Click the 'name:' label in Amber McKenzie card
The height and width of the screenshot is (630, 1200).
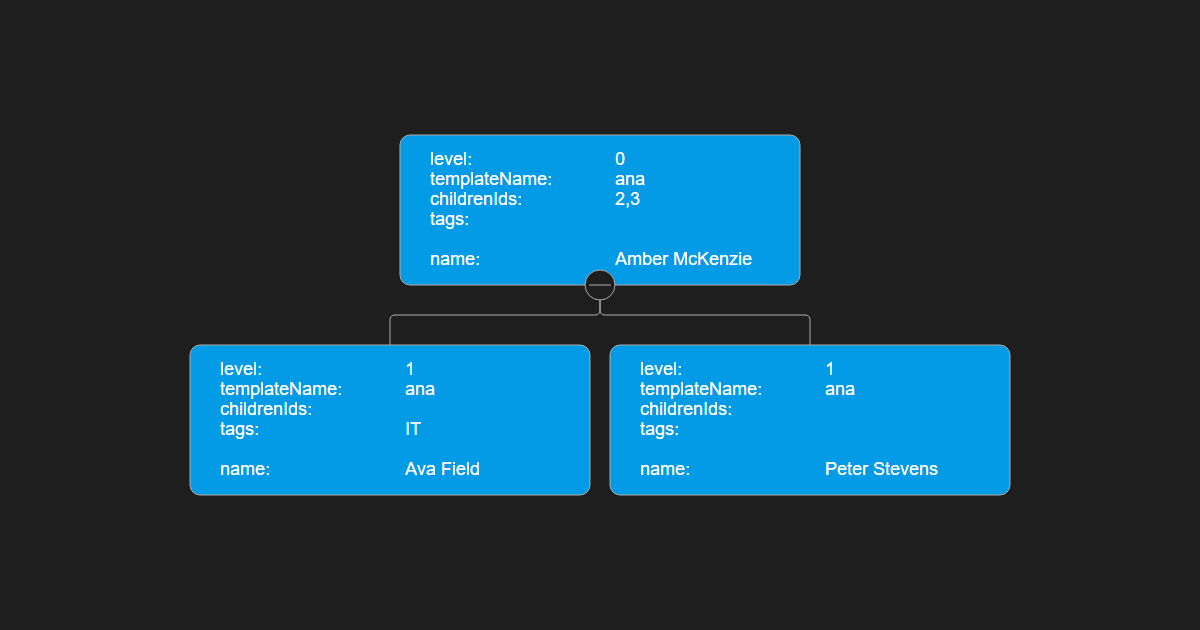[455, 259]
